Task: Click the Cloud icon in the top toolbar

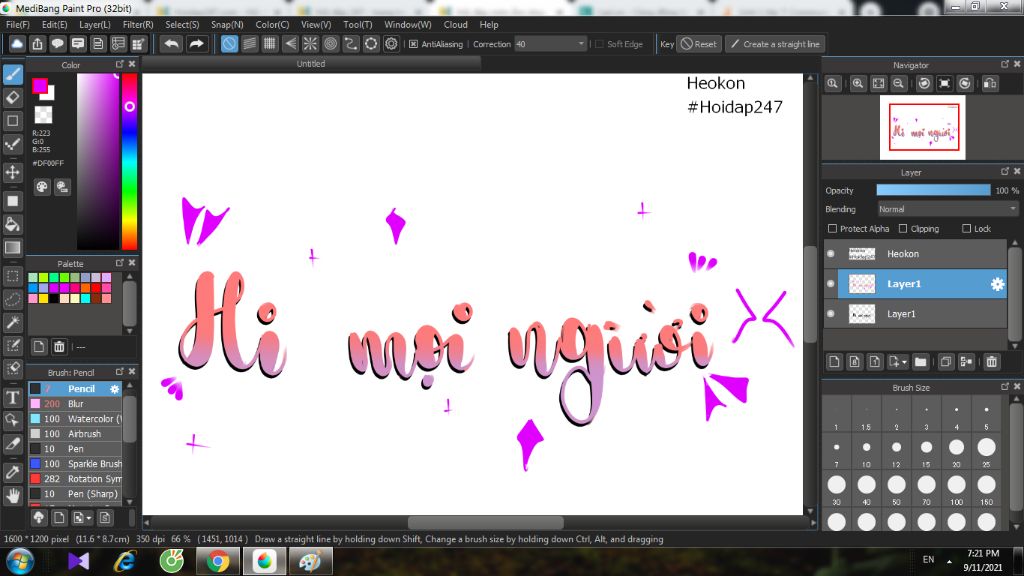Action: tap(17, 44)
